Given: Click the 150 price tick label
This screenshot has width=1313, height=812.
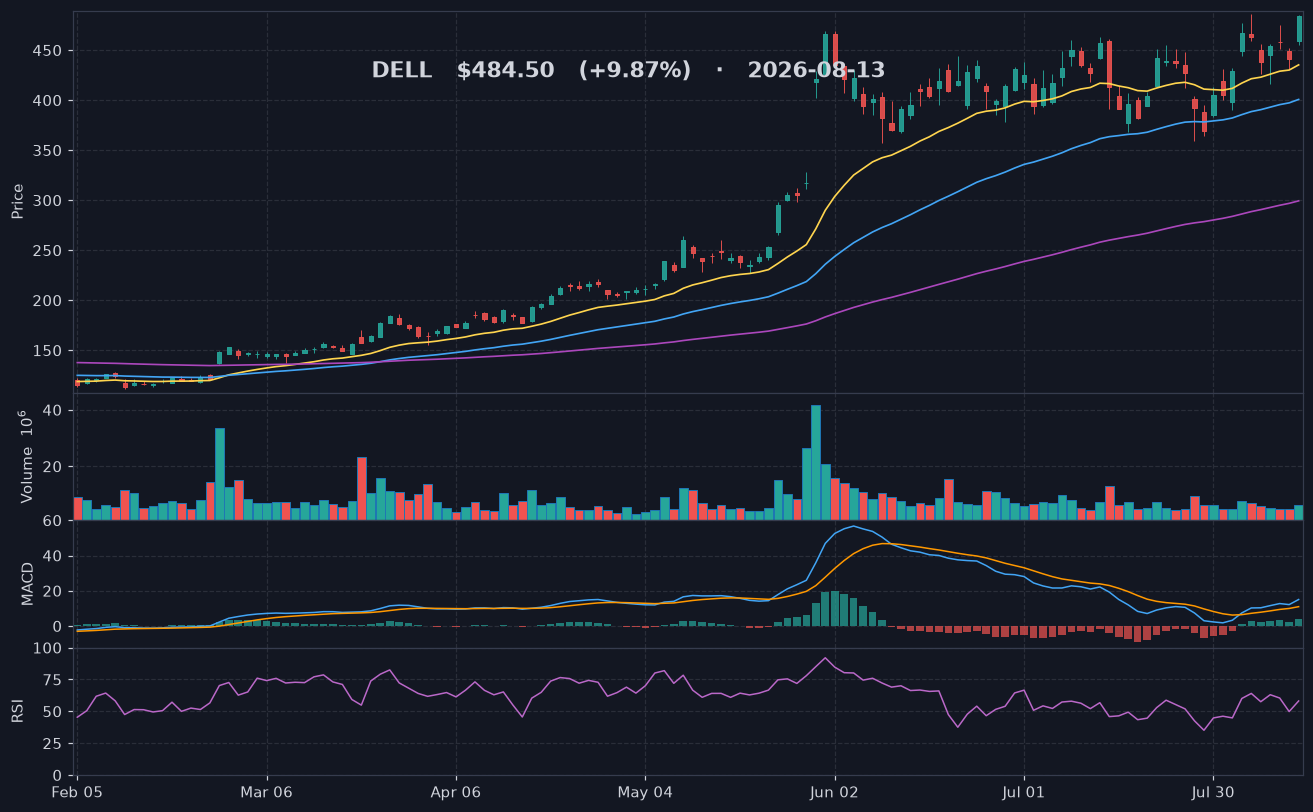Looking at the screenshot, I should [48, 351].
